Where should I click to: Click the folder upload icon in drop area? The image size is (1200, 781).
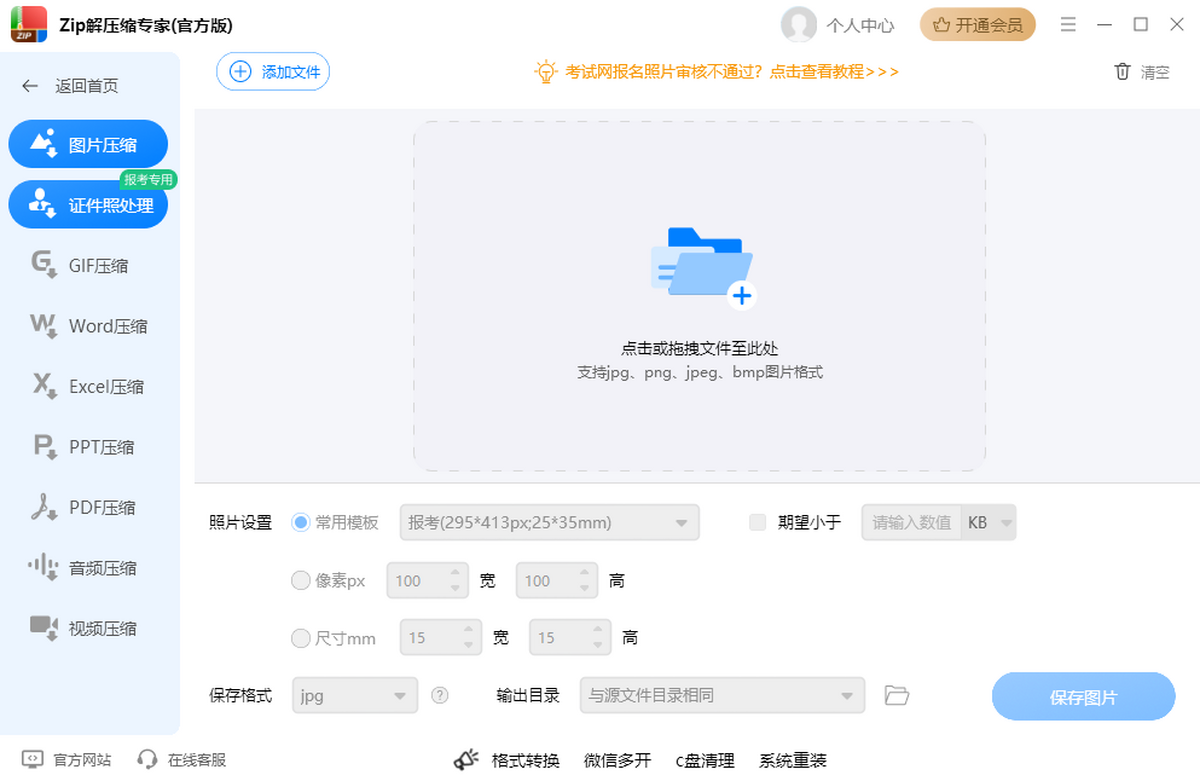[701, 265]
